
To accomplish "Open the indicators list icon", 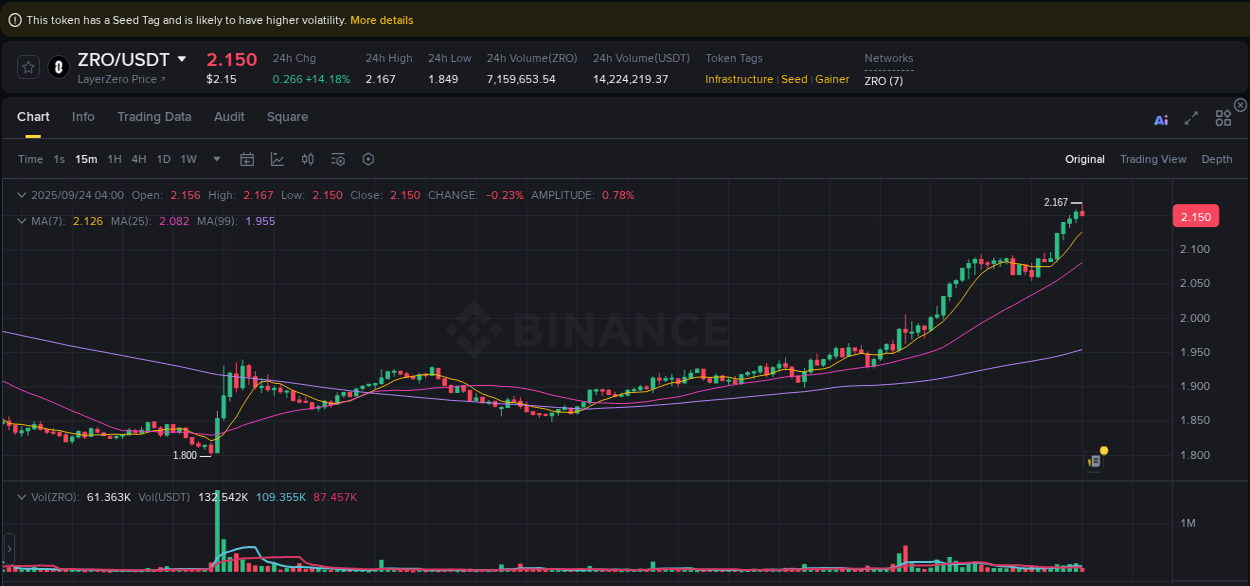I will coord(337,159).
